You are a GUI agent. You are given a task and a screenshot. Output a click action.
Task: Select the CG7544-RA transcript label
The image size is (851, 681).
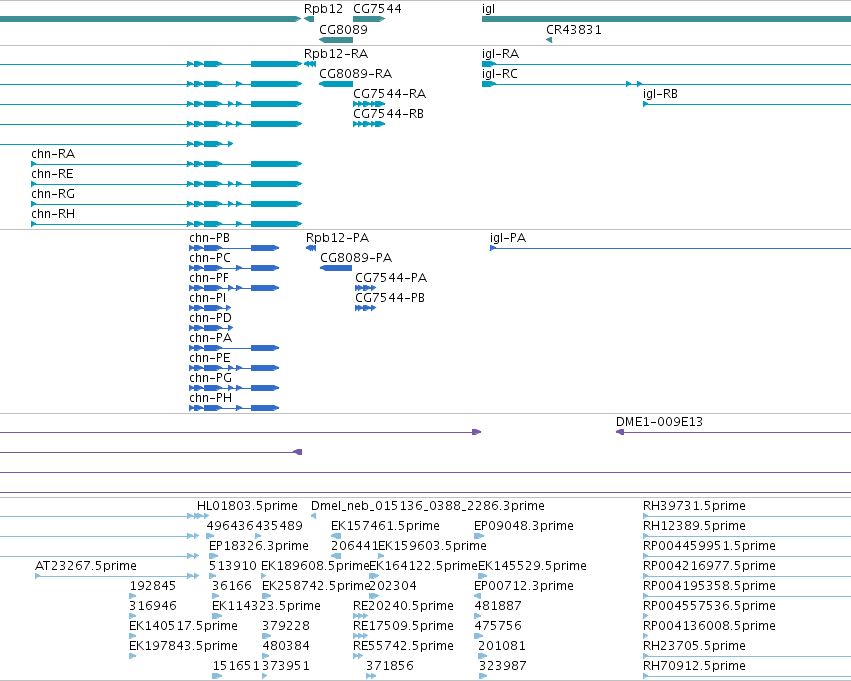click(x=389, y=94)
